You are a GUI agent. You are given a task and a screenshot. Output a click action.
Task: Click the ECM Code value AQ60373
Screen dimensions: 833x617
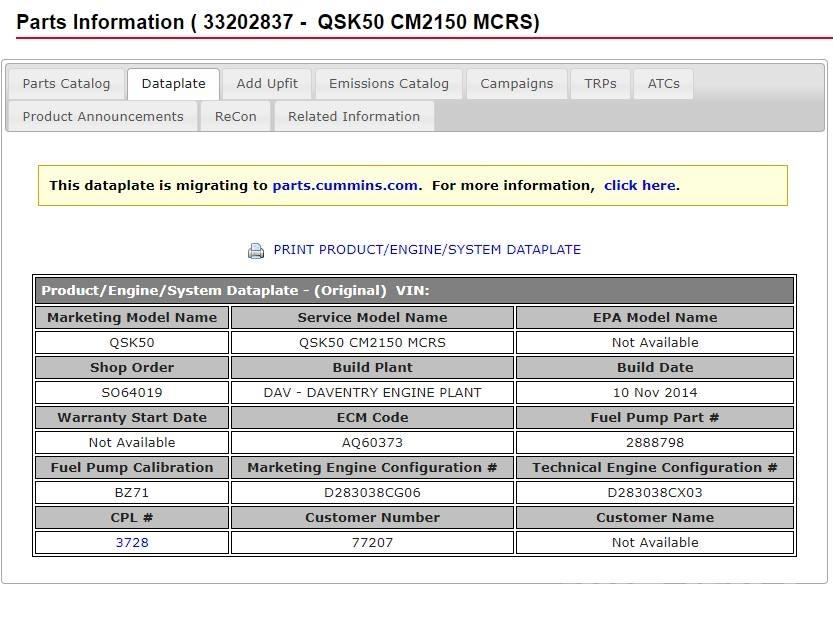(372, 443)
